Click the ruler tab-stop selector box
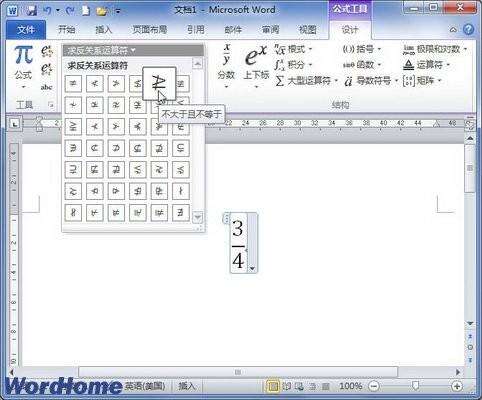This screenshot has width=482, height=400. (14, 124)
